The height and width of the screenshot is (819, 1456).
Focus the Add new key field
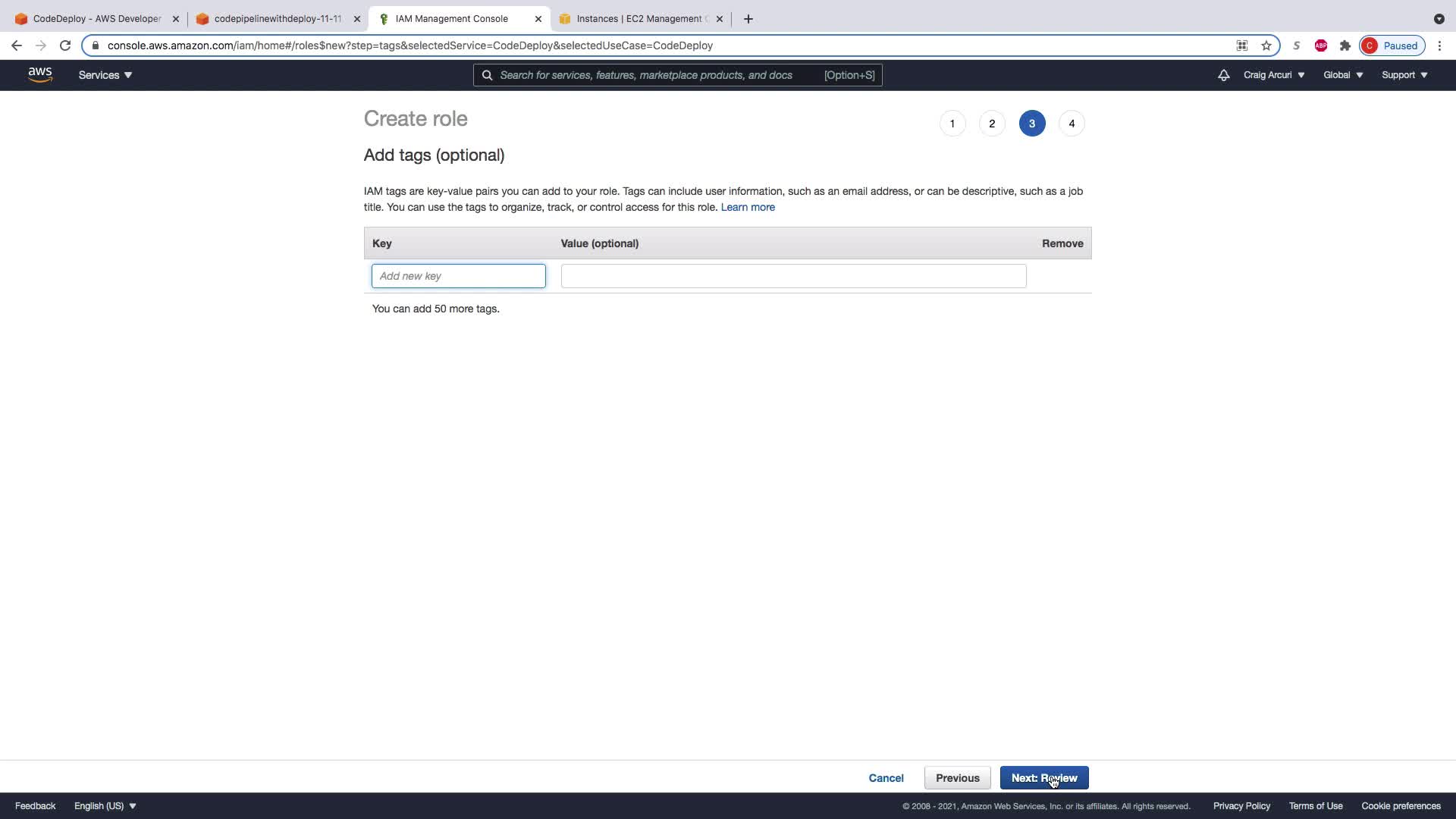(x=458, y=276)
